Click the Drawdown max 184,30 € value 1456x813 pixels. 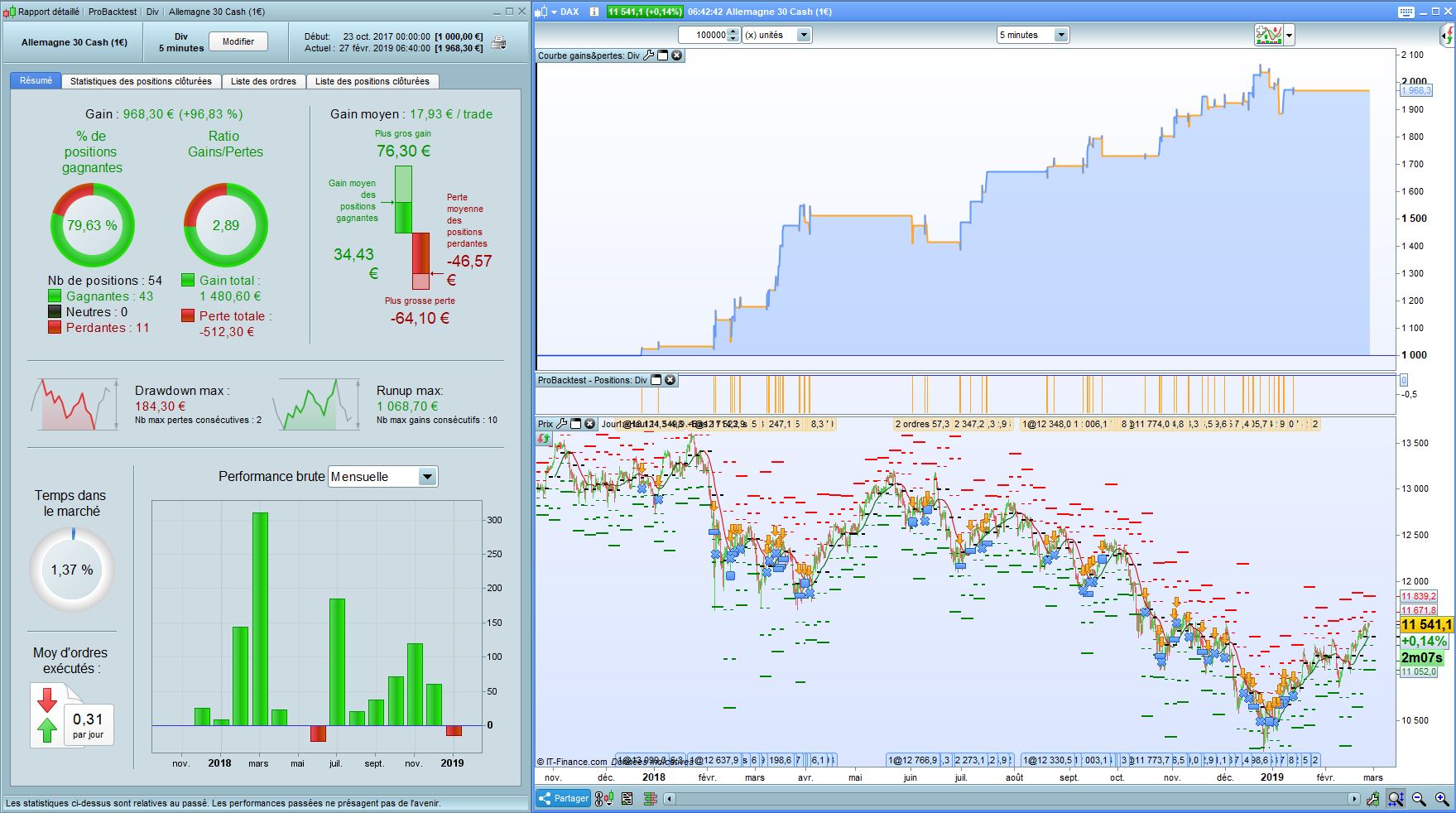(161, 406)
